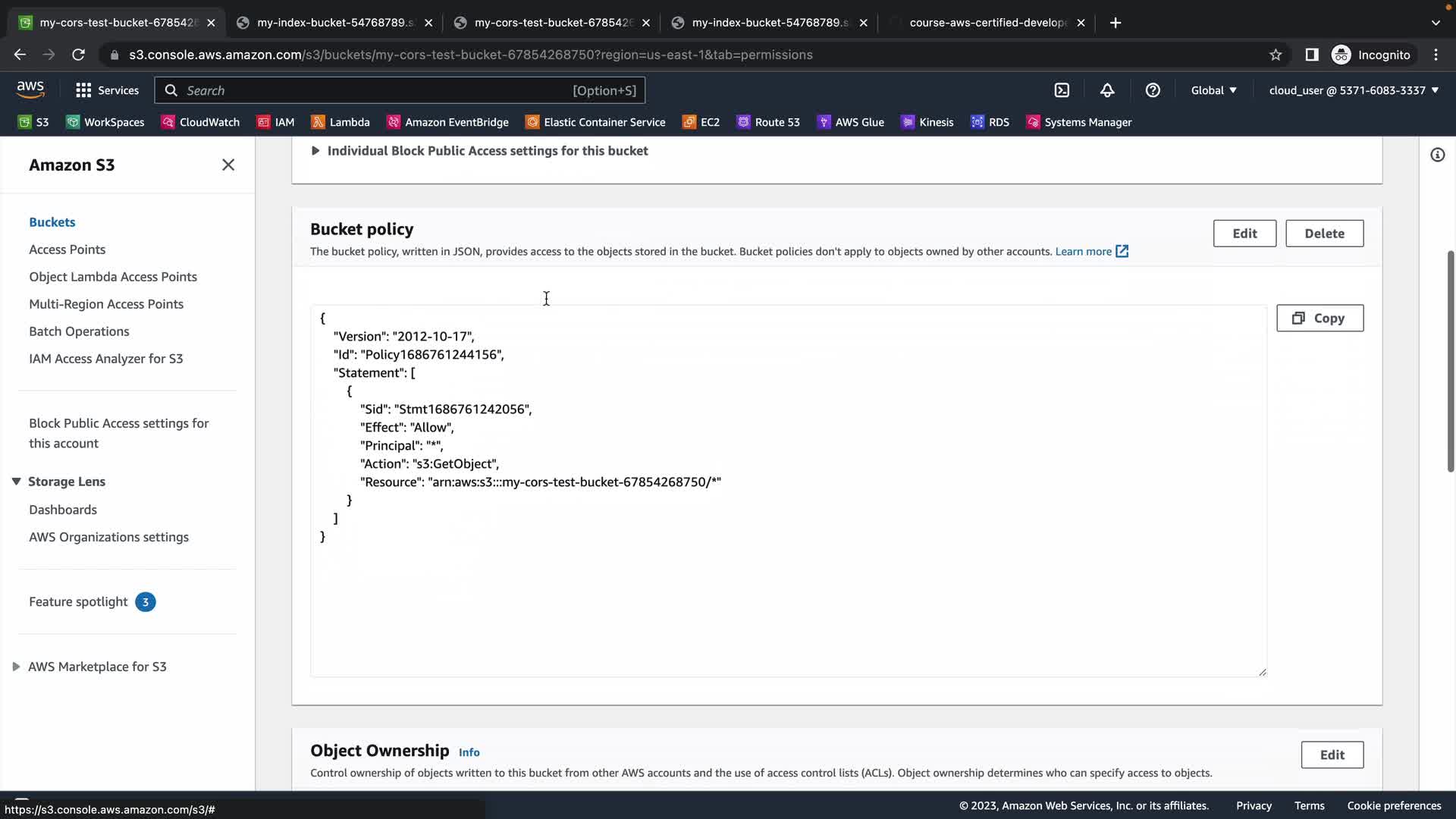
Task: Open the help question mark icon
Action: pos(1153,90)
